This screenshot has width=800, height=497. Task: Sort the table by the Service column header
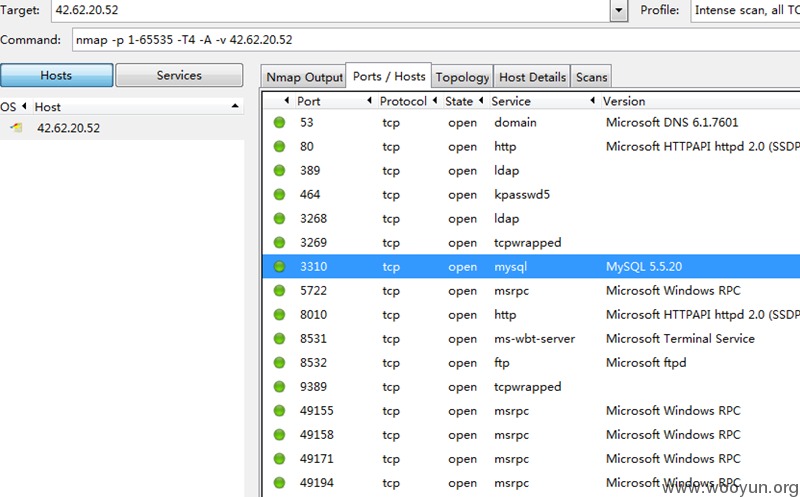tap(511, 101)
